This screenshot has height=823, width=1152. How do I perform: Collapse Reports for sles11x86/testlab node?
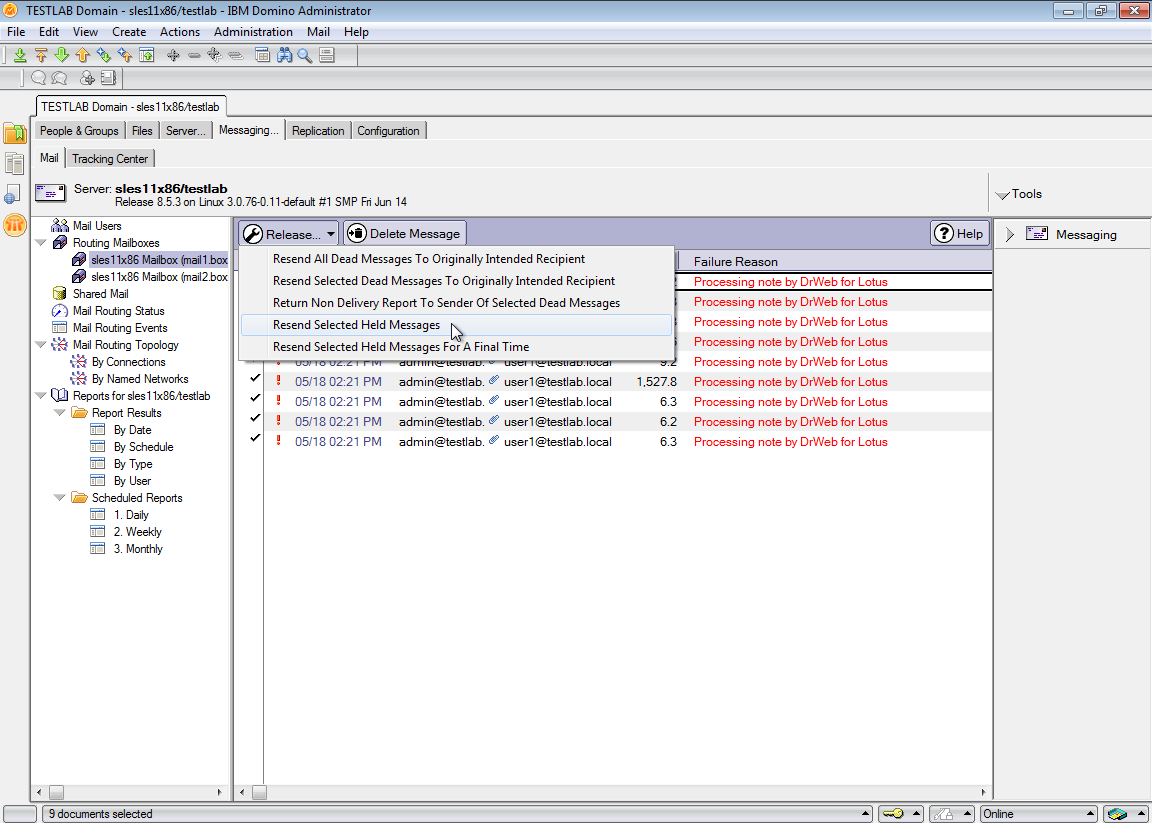coord(41,396)
